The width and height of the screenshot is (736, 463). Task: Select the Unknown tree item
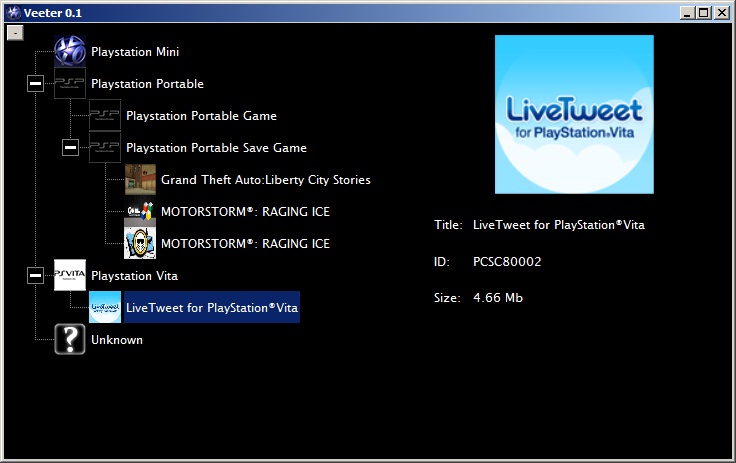[x=117, y=340]
